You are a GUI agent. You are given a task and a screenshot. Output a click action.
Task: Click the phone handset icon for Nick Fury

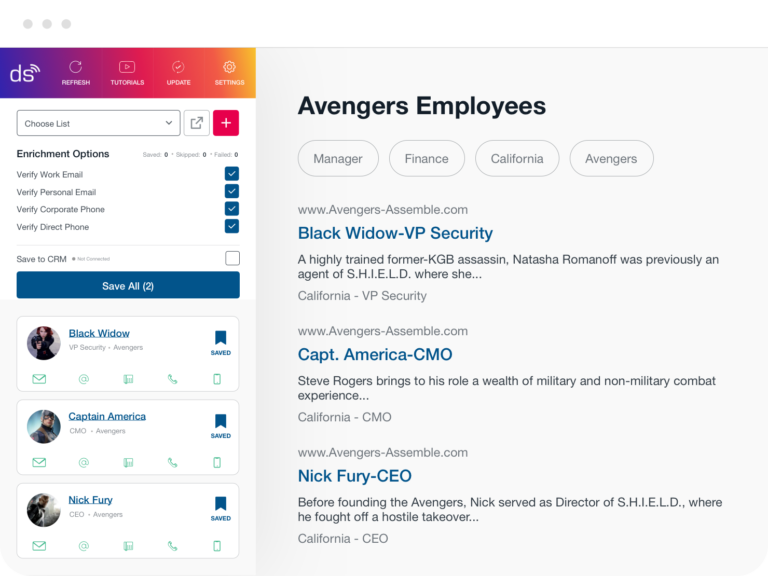(172, 546)
